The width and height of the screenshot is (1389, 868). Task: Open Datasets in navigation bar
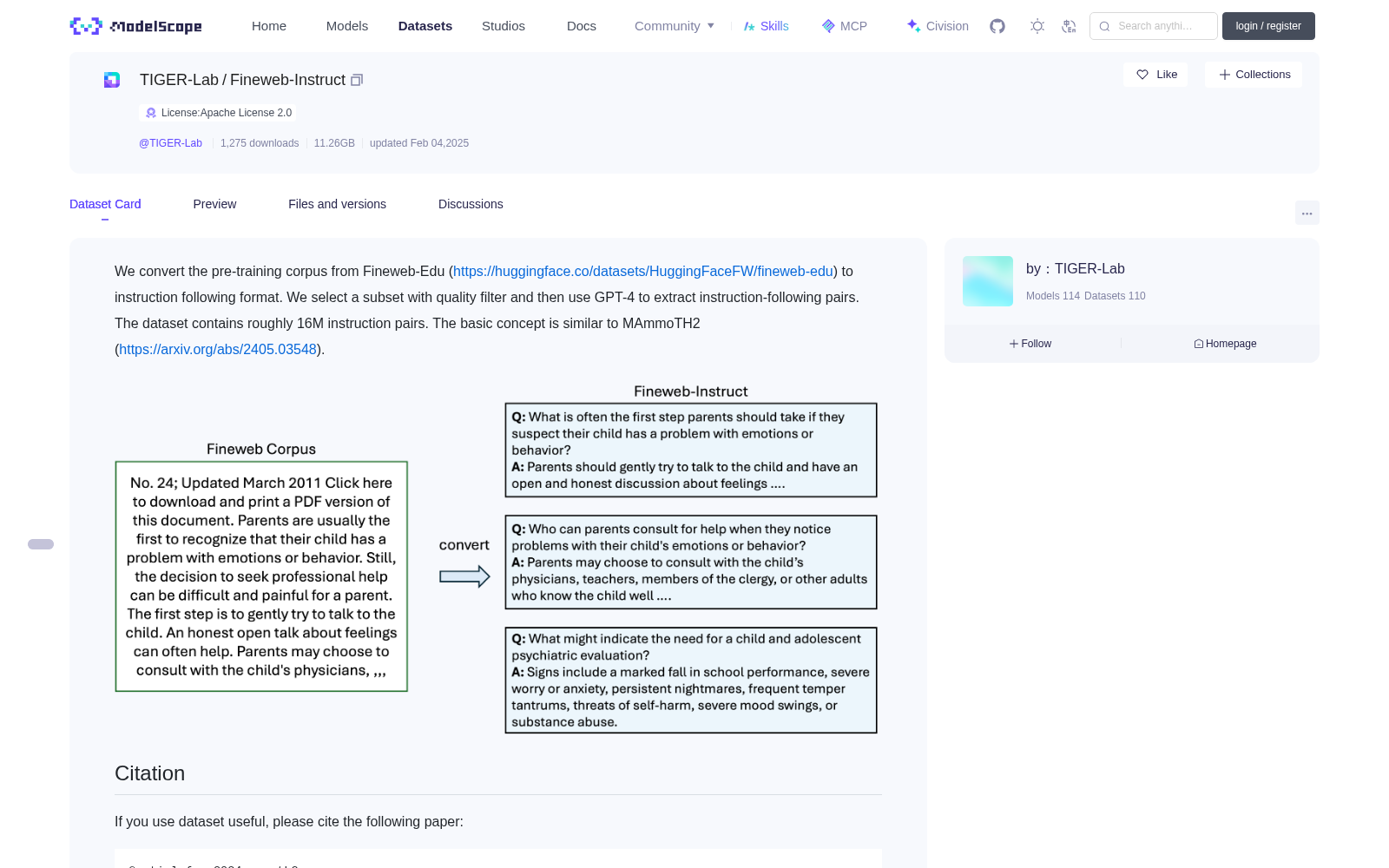425,26
